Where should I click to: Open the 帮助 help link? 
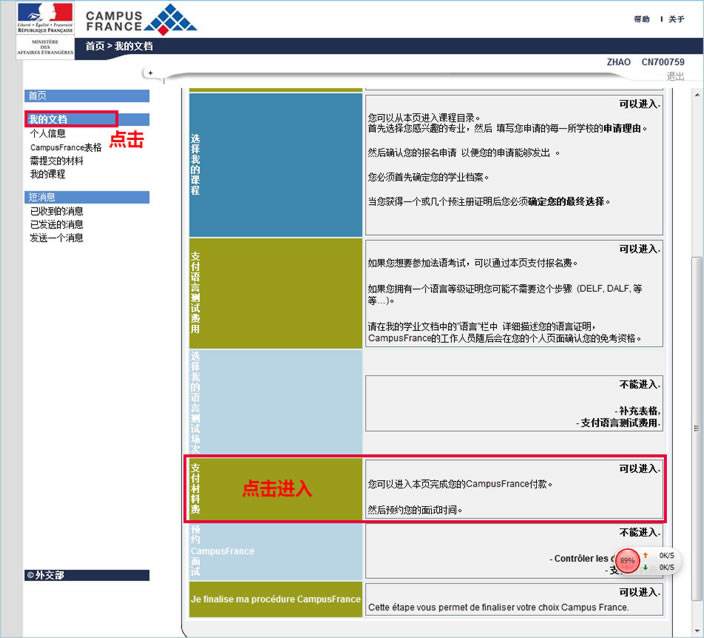click(642, 19)
